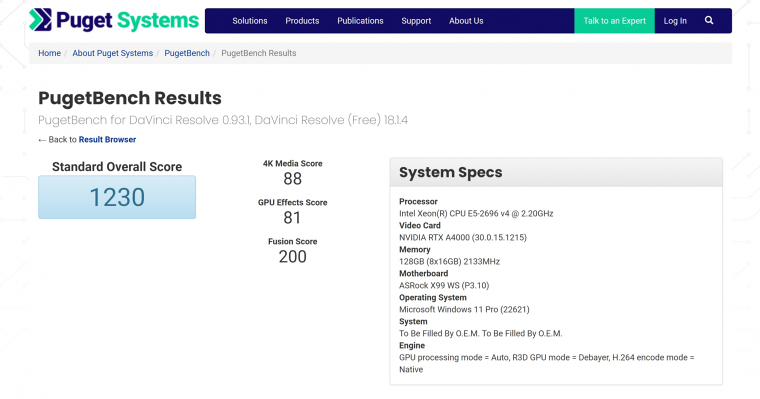Go to the Home breadcrumb
Image resolution: width=760 pixels, height=399 pixels.
(x=49, y=53)
